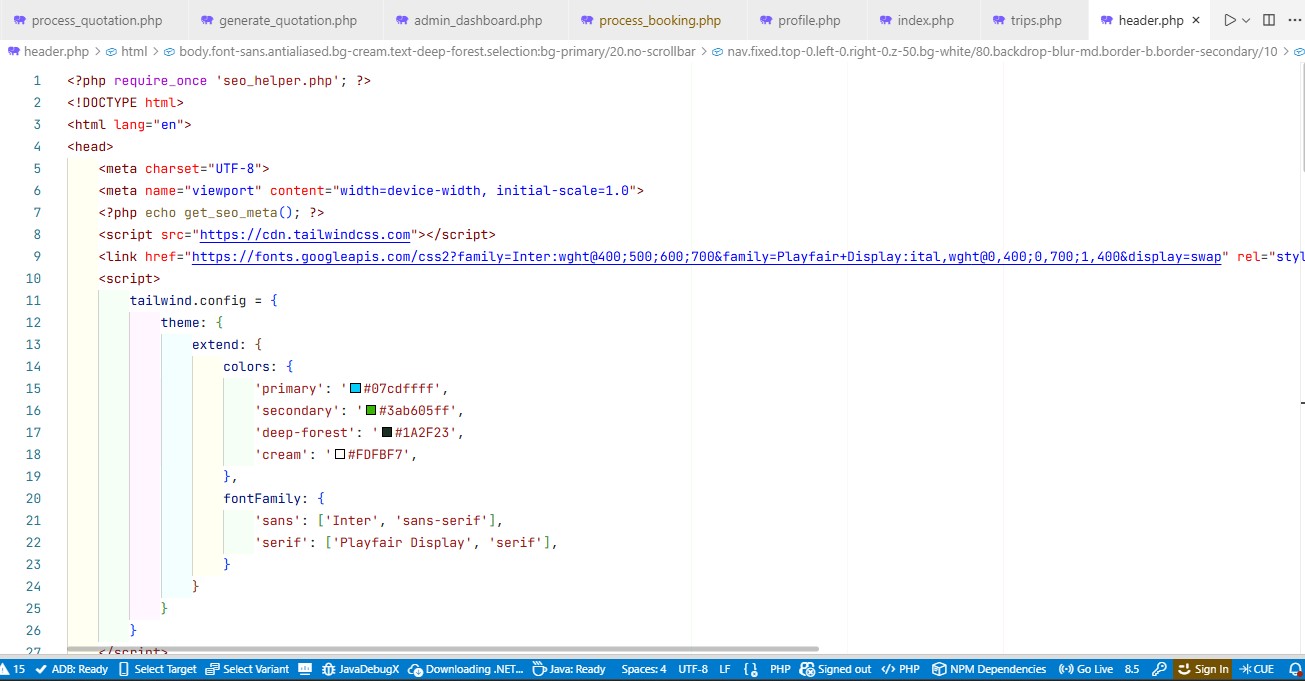Click the PHP language mode indicator

[780, 669]
